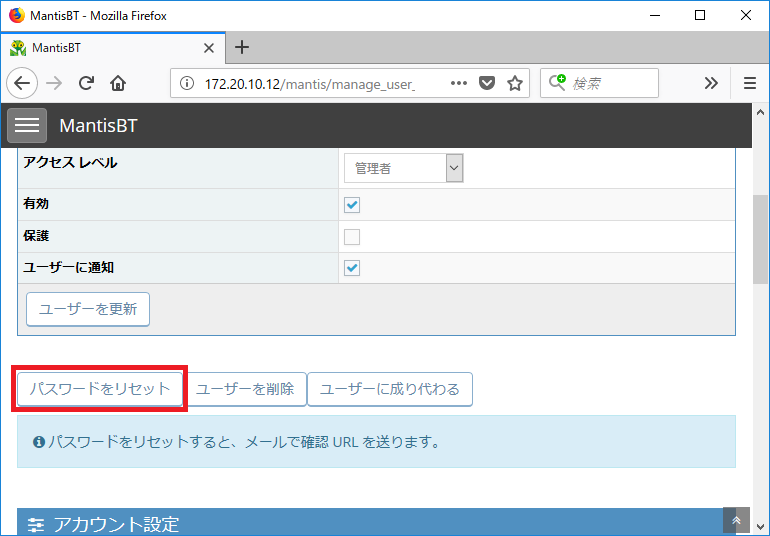Click the MantisBT header title link
The width and height of the screenshot is (770, 536).
point(98,126)
